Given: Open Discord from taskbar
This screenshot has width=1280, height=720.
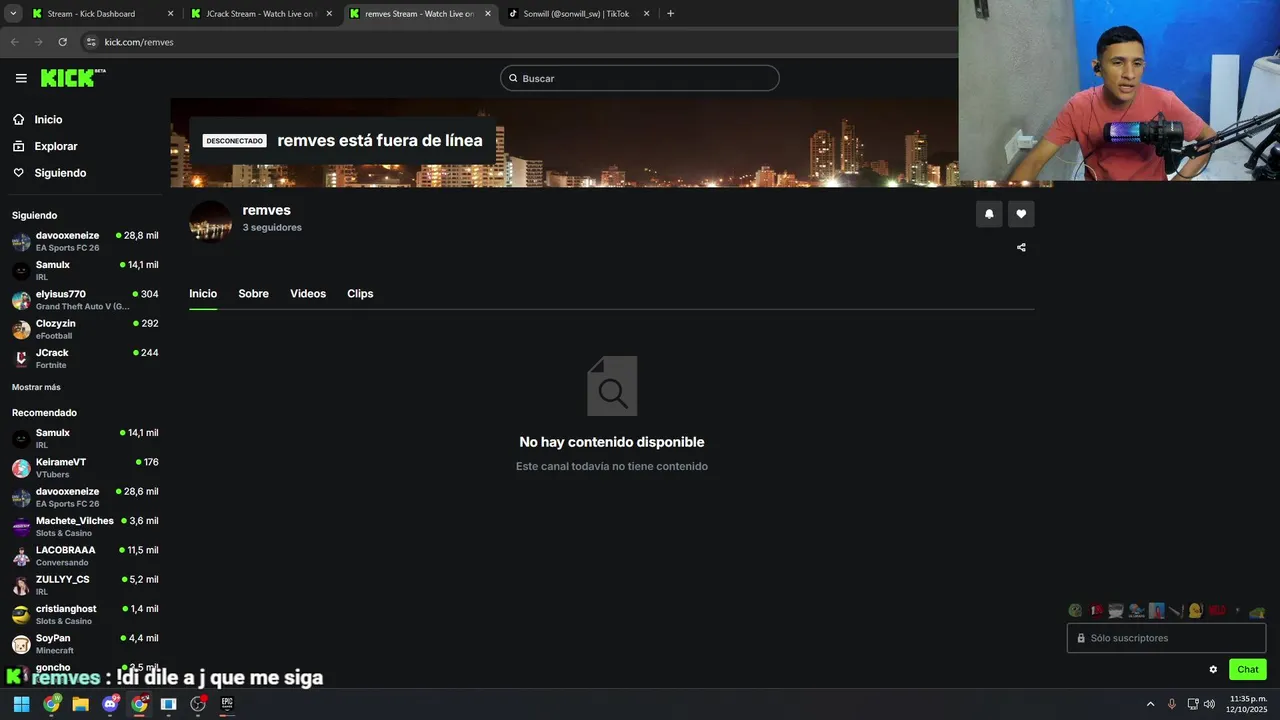Looking at the screenshot, I should [110, 704].
